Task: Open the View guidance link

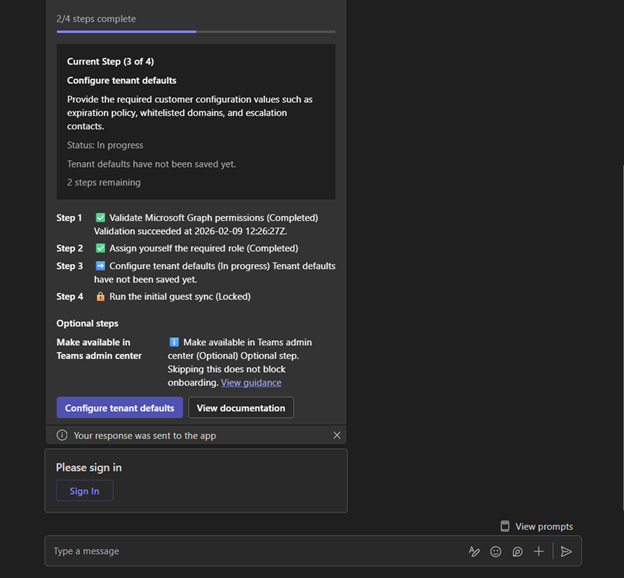Action: tap(251, 383)
